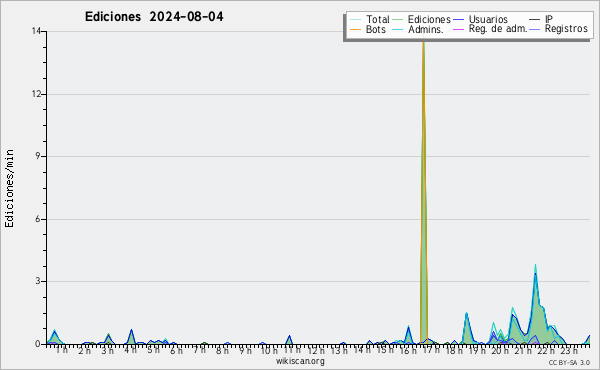Click the x-axis label '4 h'
The width and height of the screenshot is (600, 370).
(130, 350)
